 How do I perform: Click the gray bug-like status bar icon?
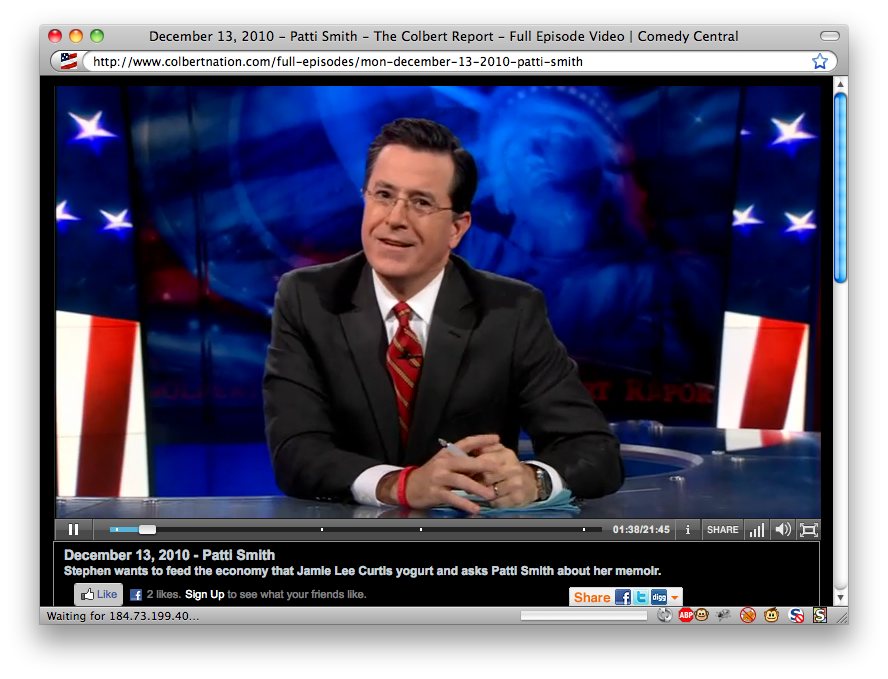(x=723, y=615)
